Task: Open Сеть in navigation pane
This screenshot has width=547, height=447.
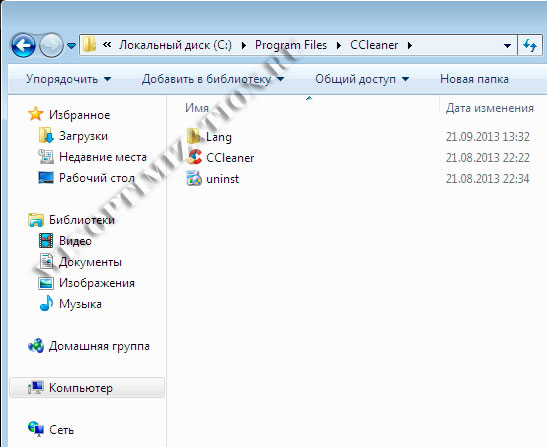Action: tap(61, 430)
